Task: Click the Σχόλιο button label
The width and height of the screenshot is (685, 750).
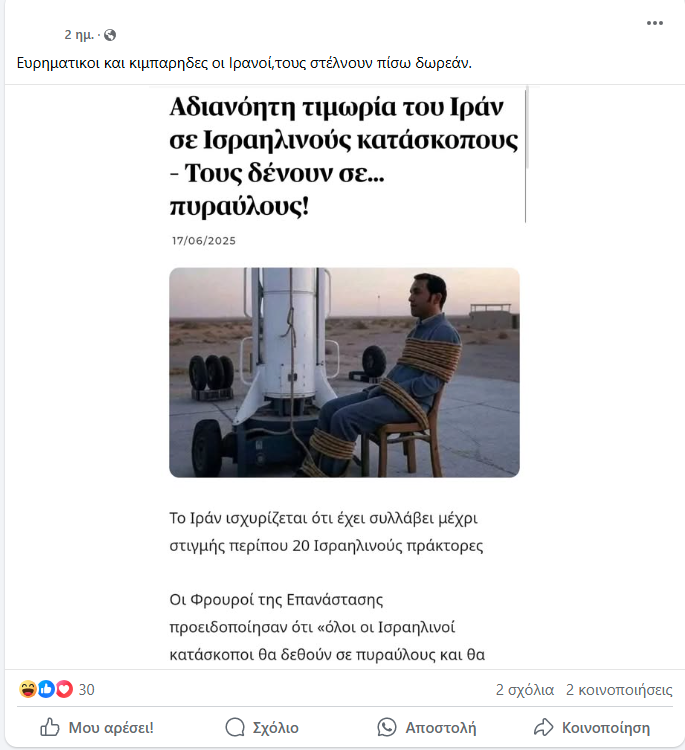Action: coord(276,728)
